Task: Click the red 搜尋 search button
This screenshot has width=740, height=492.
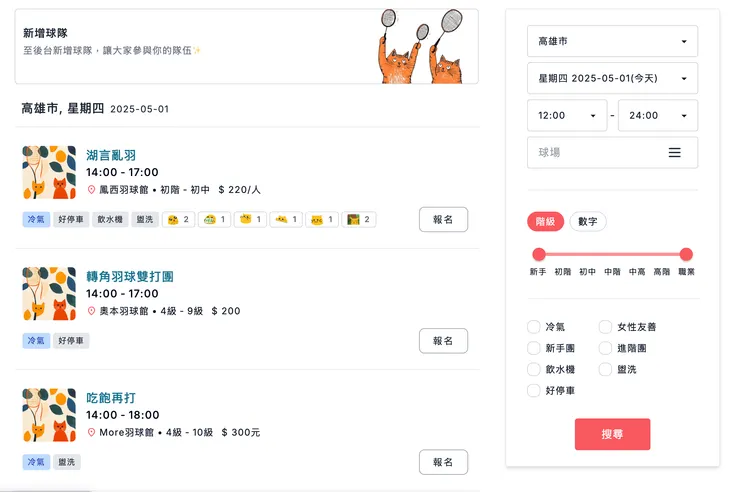Action: (612, 434)
